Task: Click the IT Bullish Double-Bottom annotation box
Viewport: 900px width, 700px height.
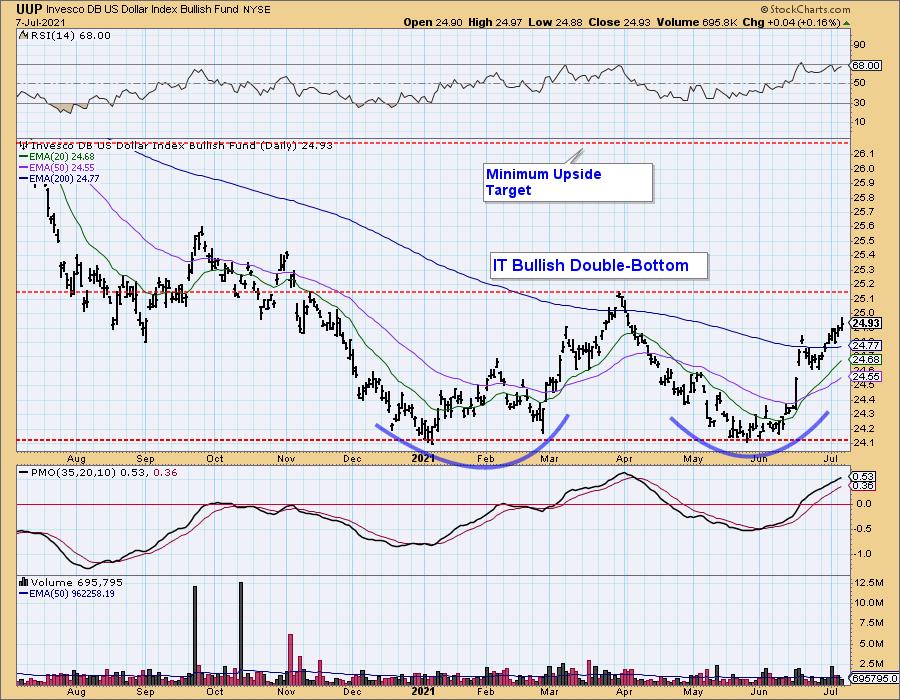Action: point(599,266)
